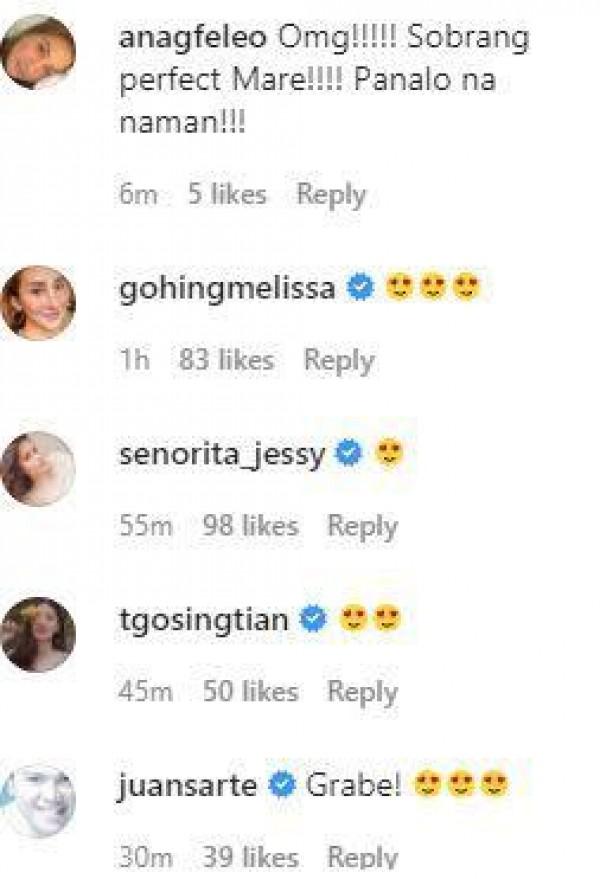View who gave 83 likes
600x879 pixels.
(226, 360)
